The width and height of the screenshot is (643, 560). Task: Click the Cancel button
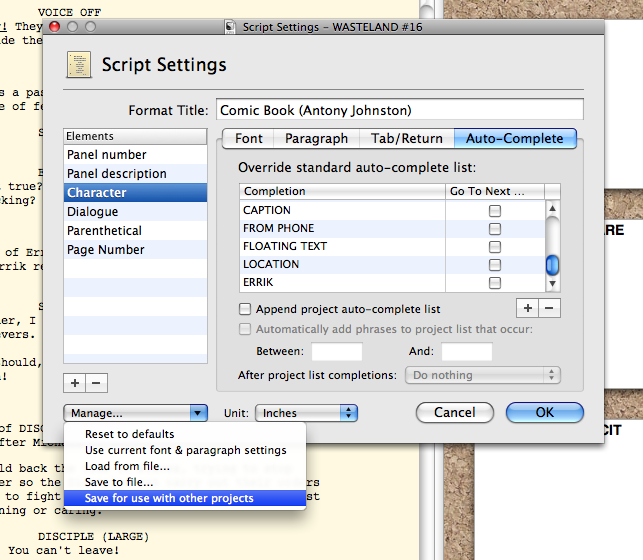[454, 412]
